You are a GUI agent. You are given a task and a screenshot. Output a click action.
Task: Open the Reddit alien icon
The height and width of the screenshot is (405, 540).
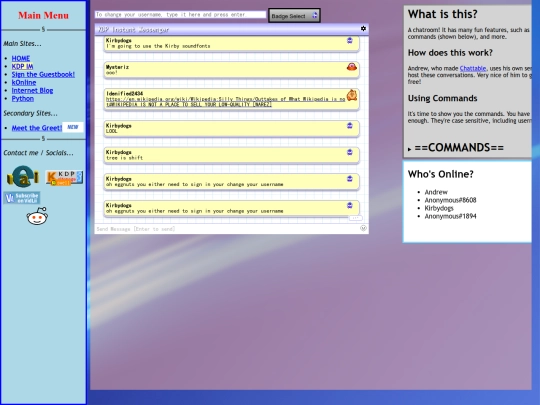tap(38, 216)
